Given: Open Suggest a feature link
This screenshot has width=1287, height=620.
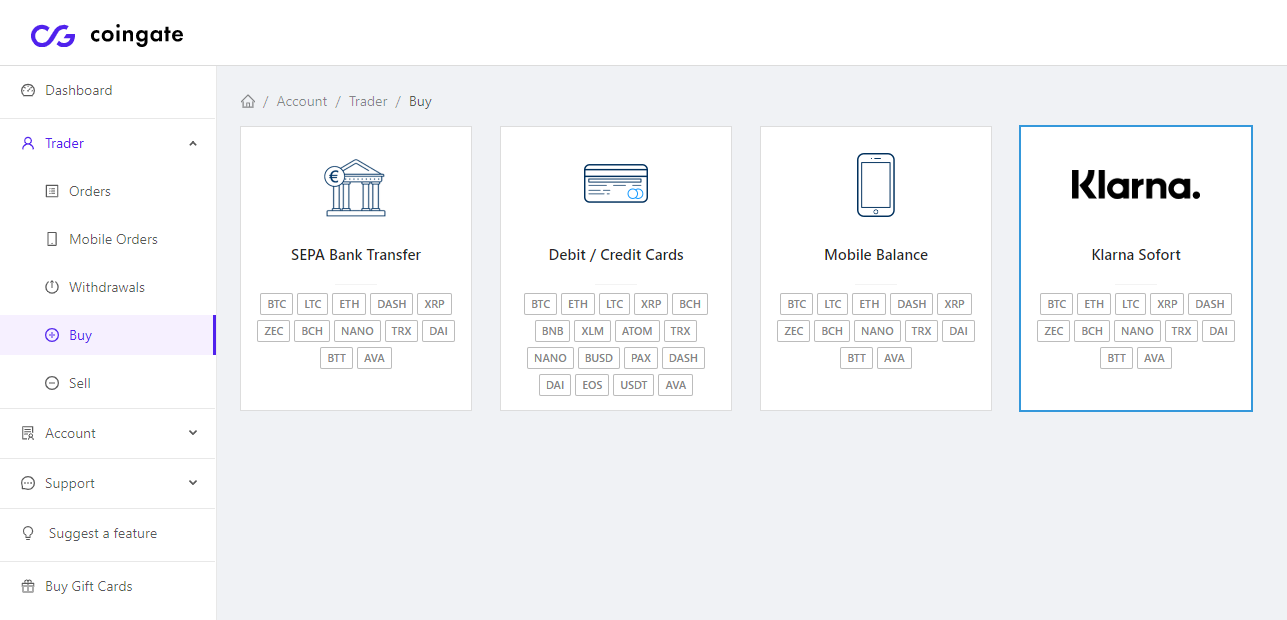Looking at the screenshot, I should pyautogui.click(x=103, y=533).
